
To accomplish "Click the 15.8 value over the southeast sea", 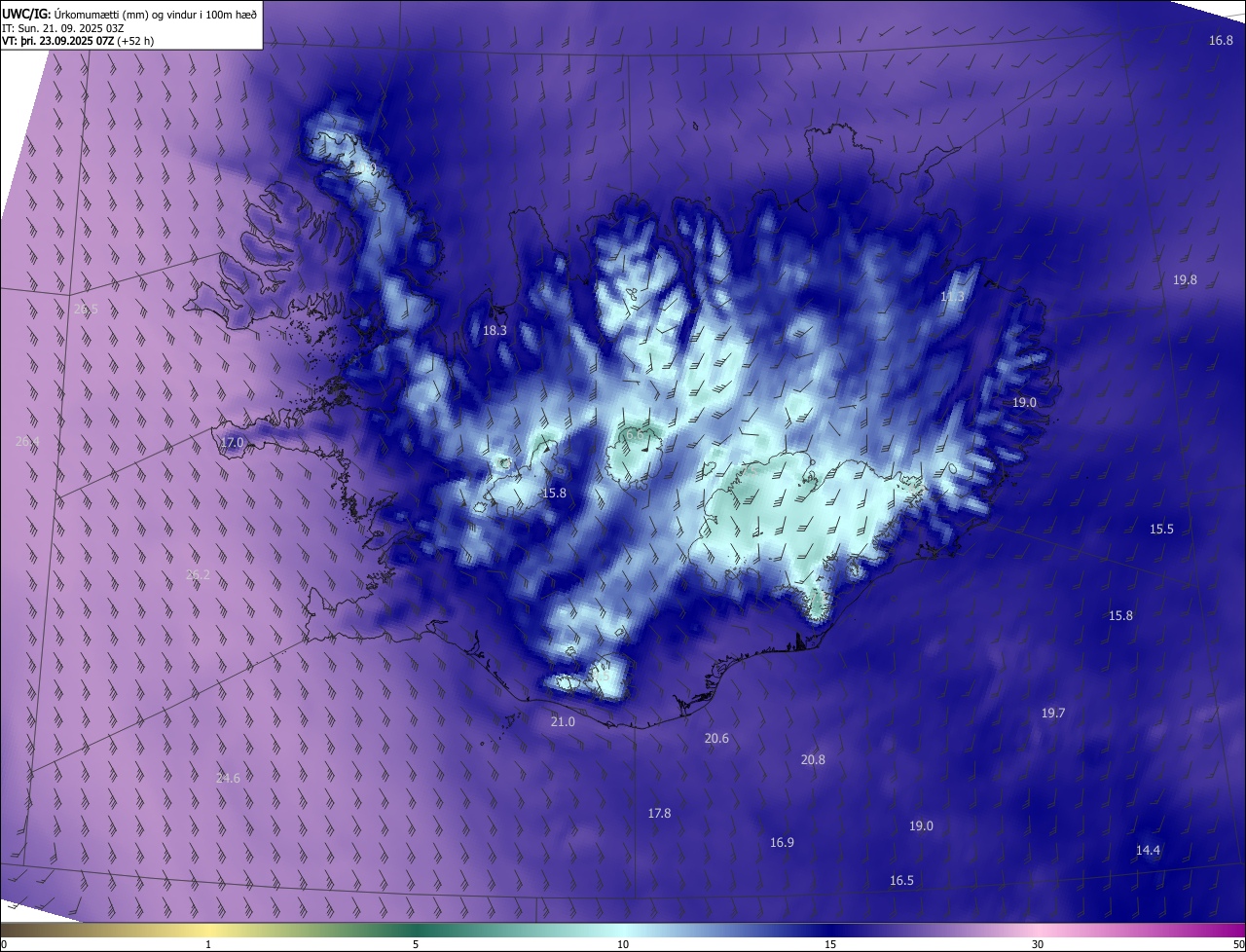I will (x=1120, y=615).
